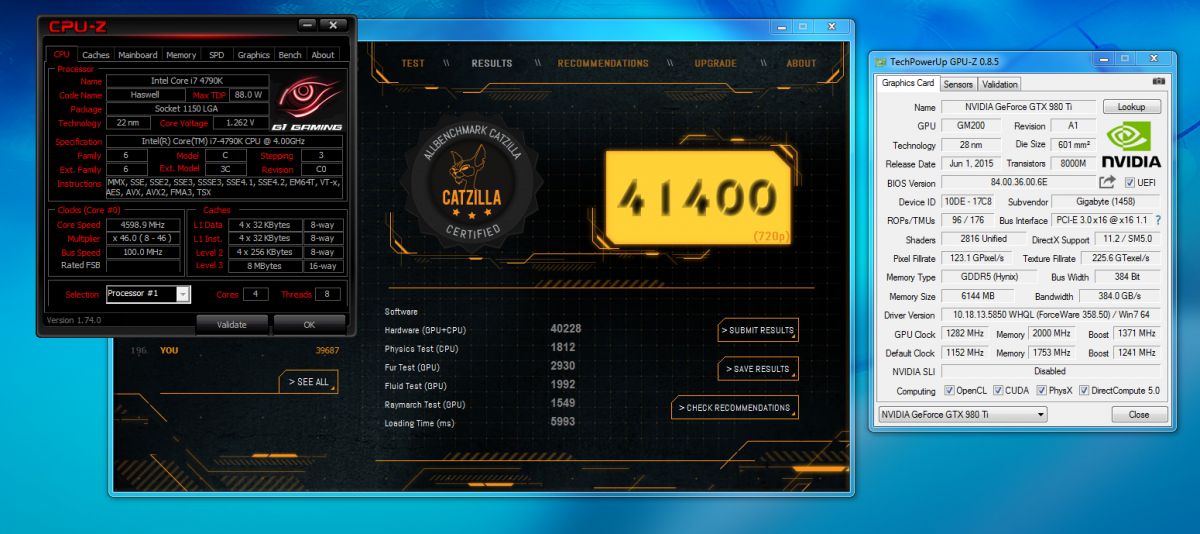Open the RESULTS tab in Catzilla
Viewport: 1200px width, 534px height.
(x=492, y=63)
